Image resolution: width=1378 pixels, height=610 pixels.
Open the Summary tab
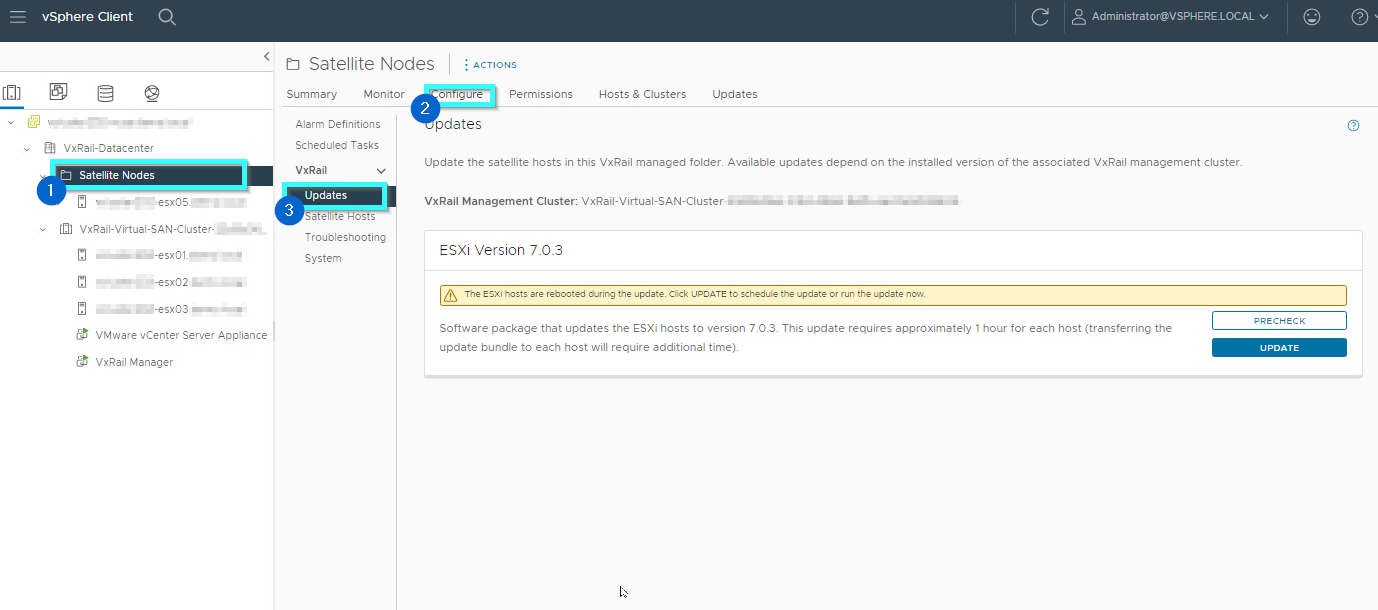(x=312, y=94)
